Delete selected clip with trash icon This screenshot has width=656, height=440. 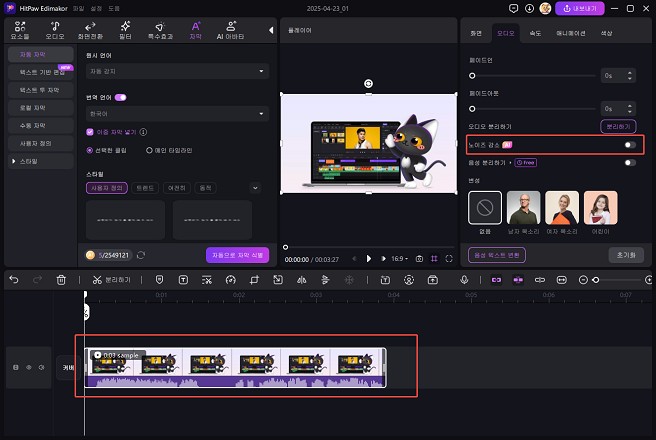pyautogui.click(x=61, y=280)
